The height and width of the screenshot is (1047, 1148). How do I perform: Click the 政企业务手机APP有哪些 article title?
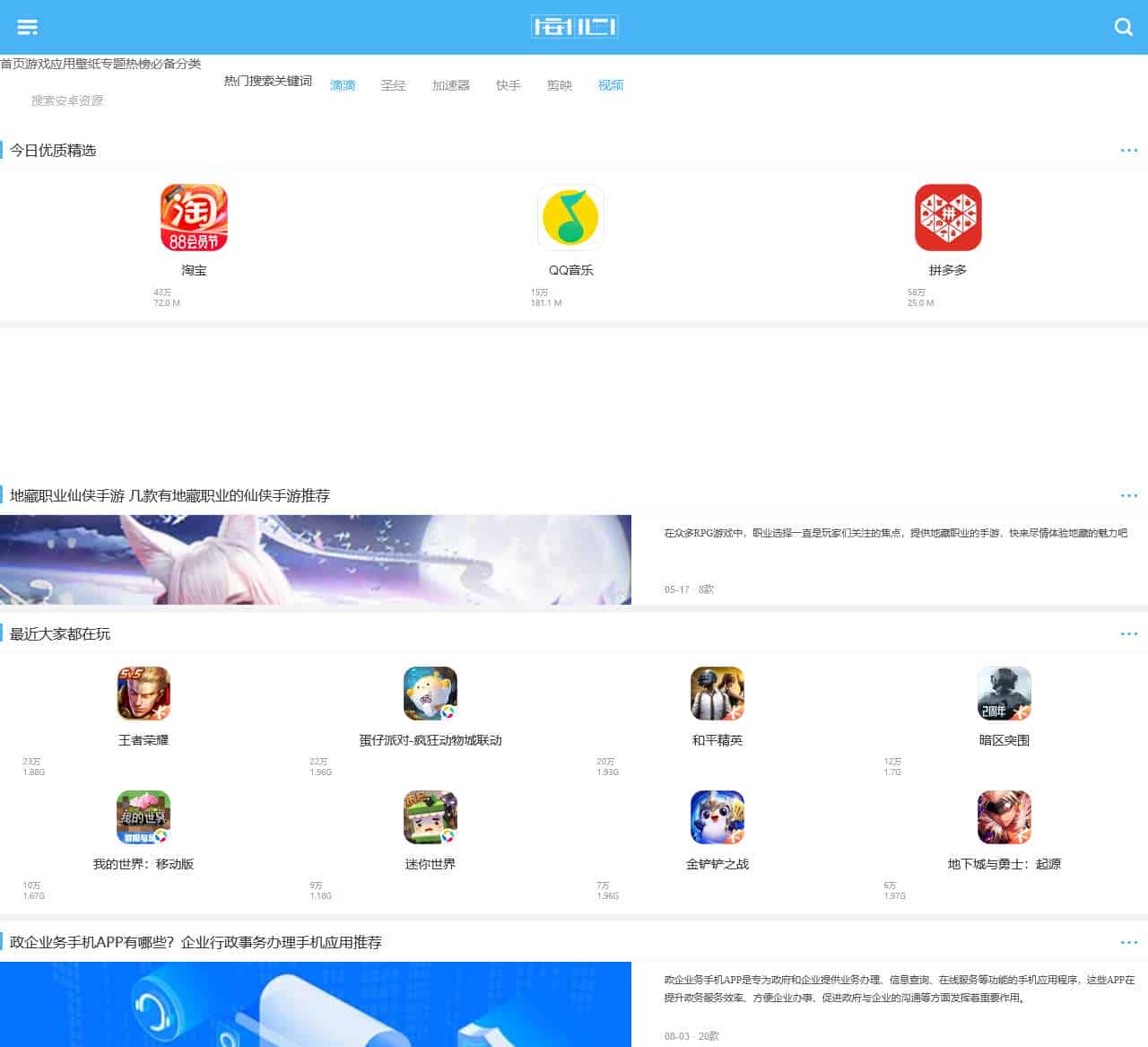pyautogui.click(x=196, y=942)
